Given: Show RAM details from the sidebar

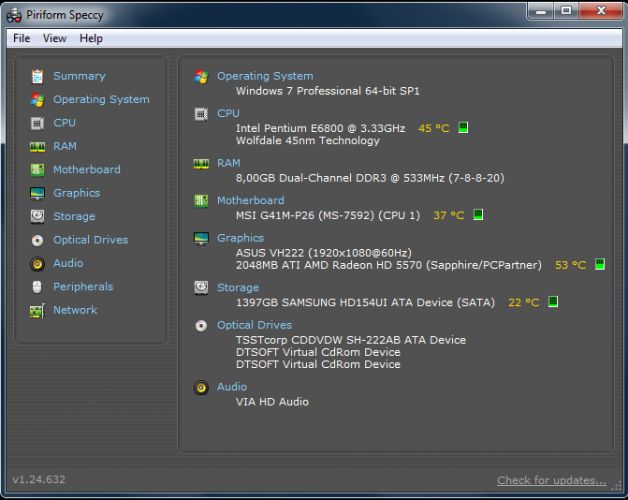Looking at the screenshot, I should point(65,146).
